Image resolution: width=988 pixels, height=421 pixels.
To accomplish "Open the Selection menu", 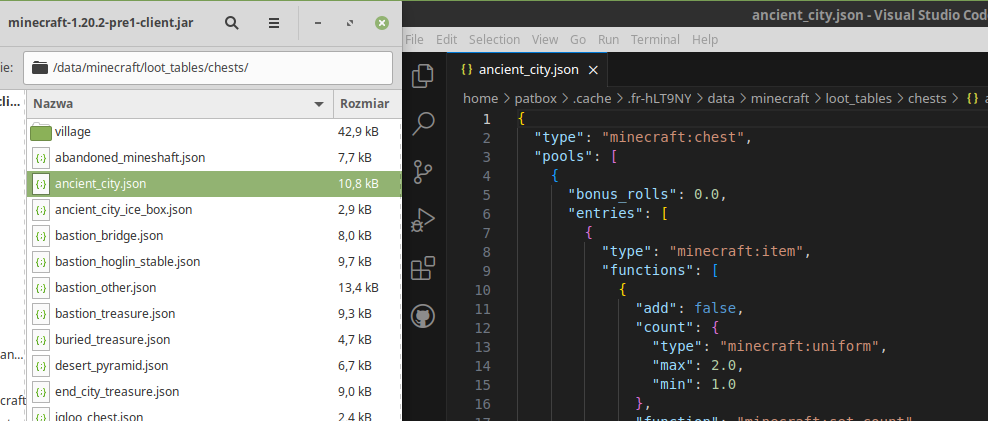I will [x=494, y=39].
